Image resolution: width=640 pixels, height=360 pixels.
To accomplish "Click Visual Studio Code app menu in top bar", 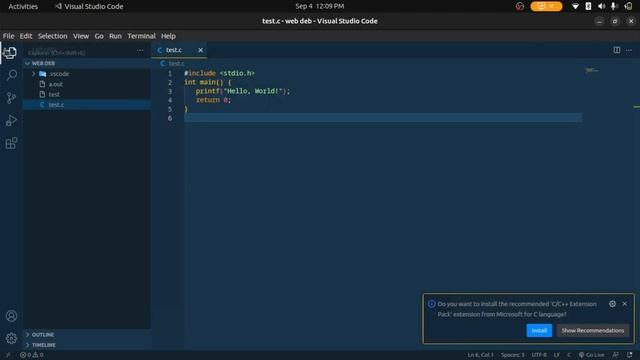I will point(89,6).
